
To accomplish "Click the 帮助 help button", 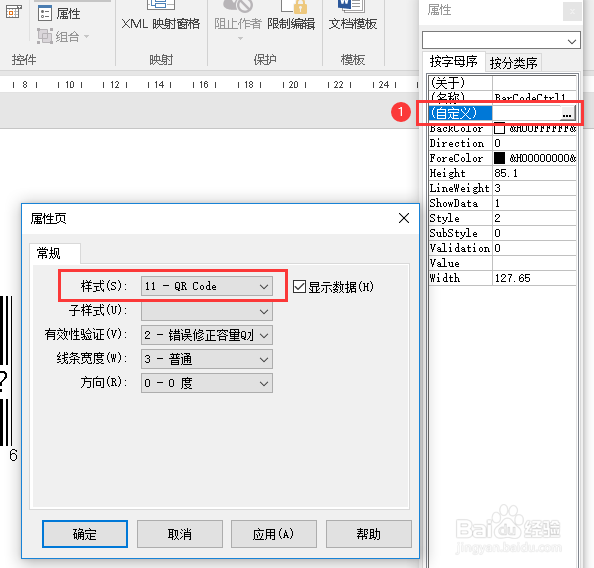I will 369,534.
